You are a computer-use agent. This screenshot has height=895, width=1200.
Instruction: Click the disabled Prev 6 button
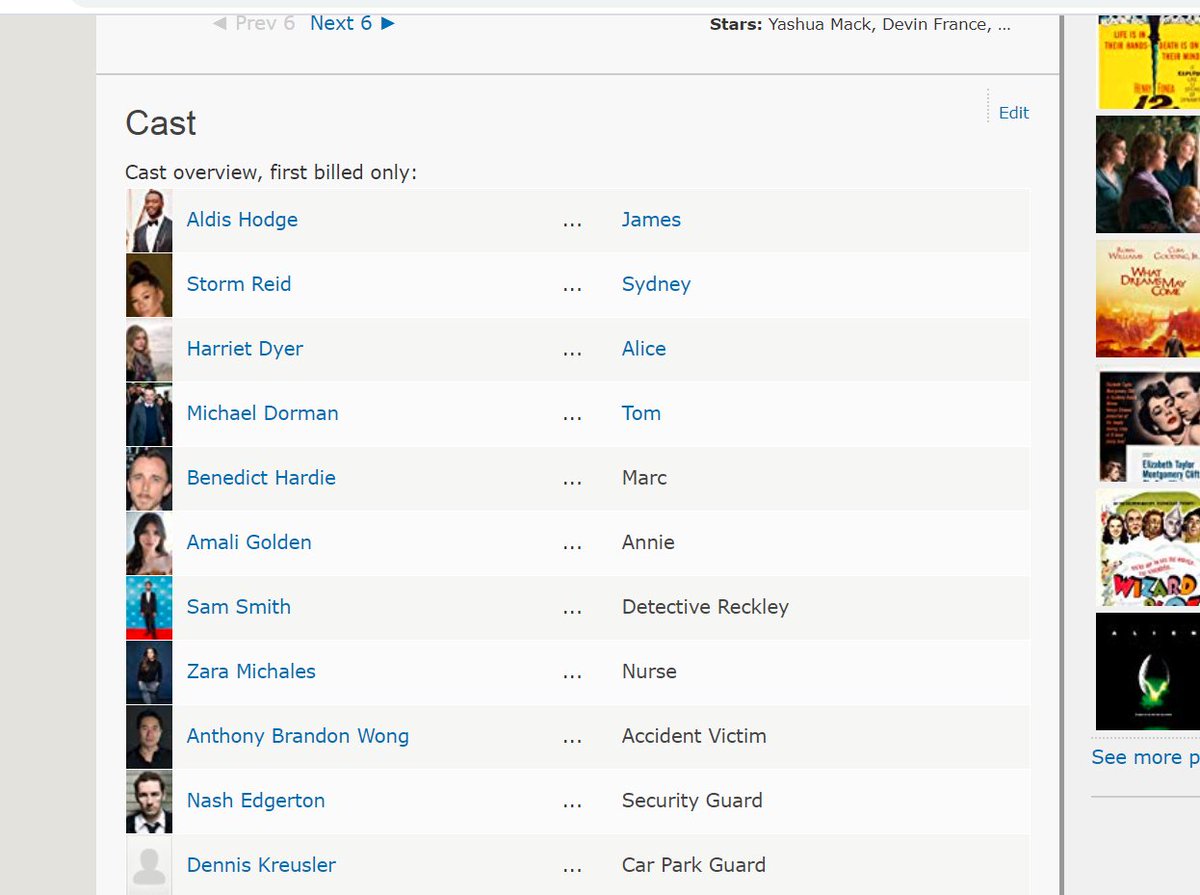click(254, 23)
